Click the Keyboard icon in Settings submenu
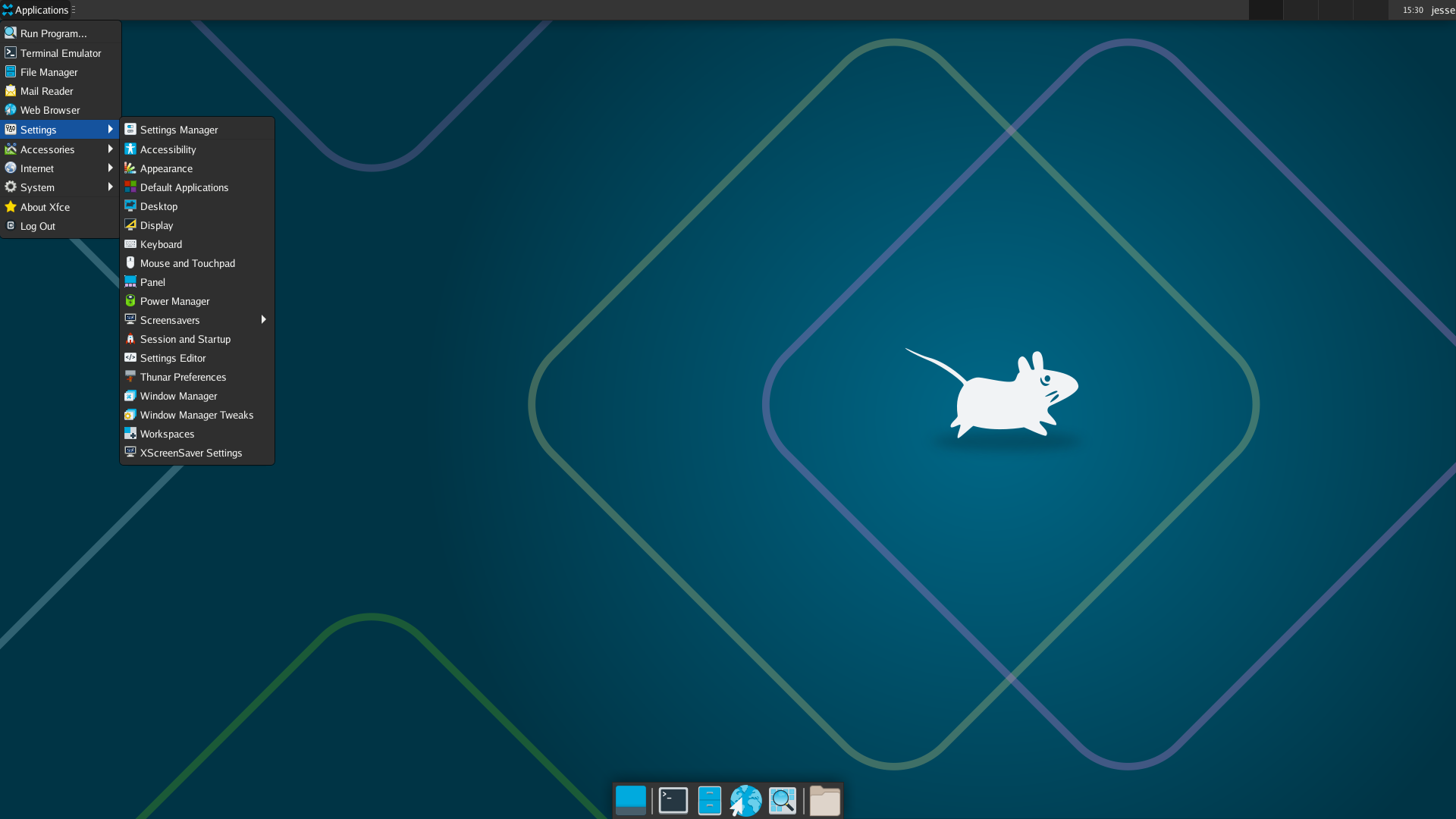The width and height of the screenshot is (1456, 819). point(130,244)
